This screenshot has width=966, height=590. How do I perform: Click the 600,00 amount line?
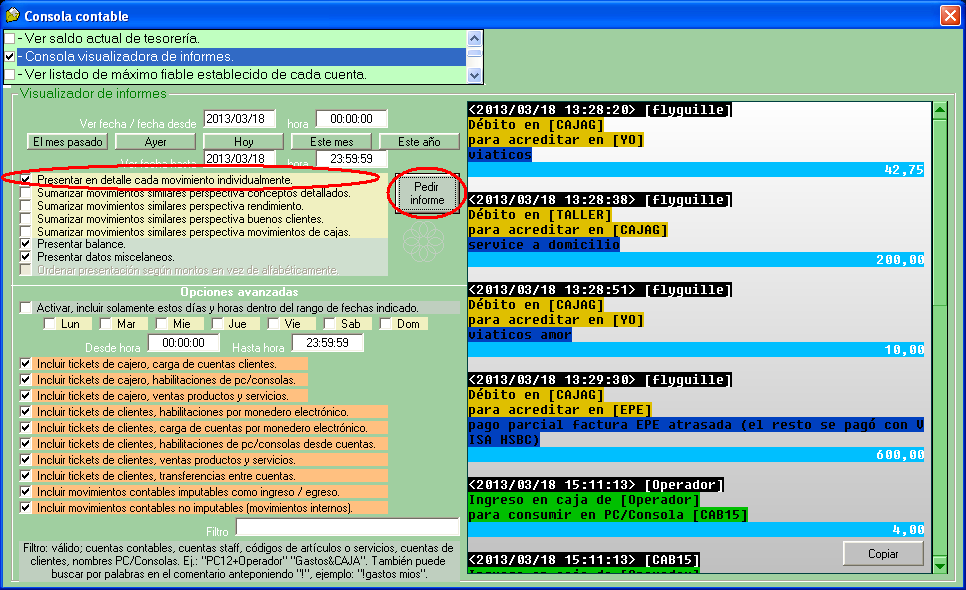pos(696,455)
